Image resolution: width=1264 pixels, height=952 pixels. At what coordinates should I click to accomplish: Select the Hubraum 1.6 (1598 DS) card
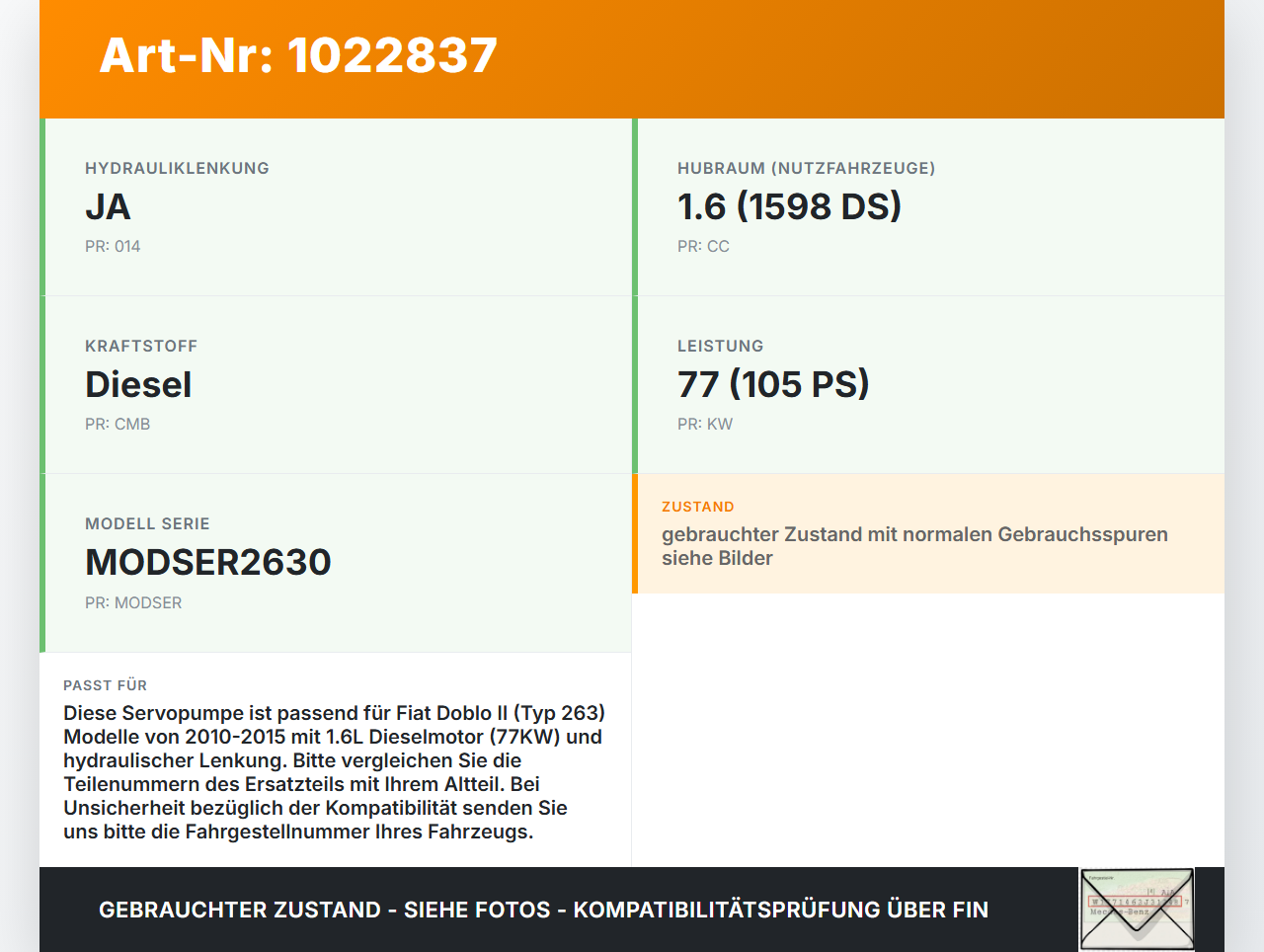[928, 207]
